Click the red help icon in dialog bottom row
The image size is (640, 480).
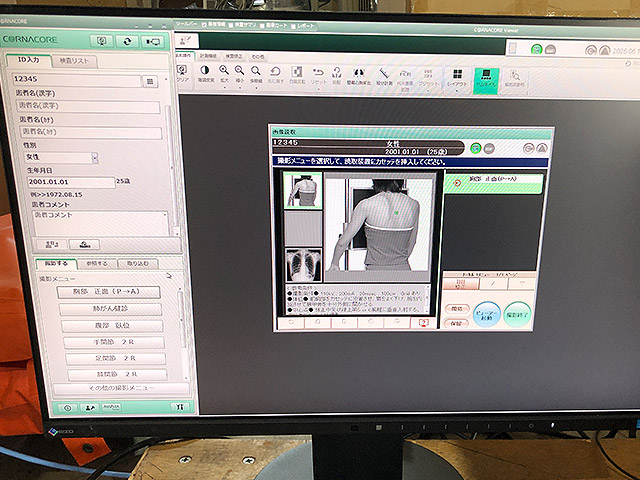(x=424, y=323)
